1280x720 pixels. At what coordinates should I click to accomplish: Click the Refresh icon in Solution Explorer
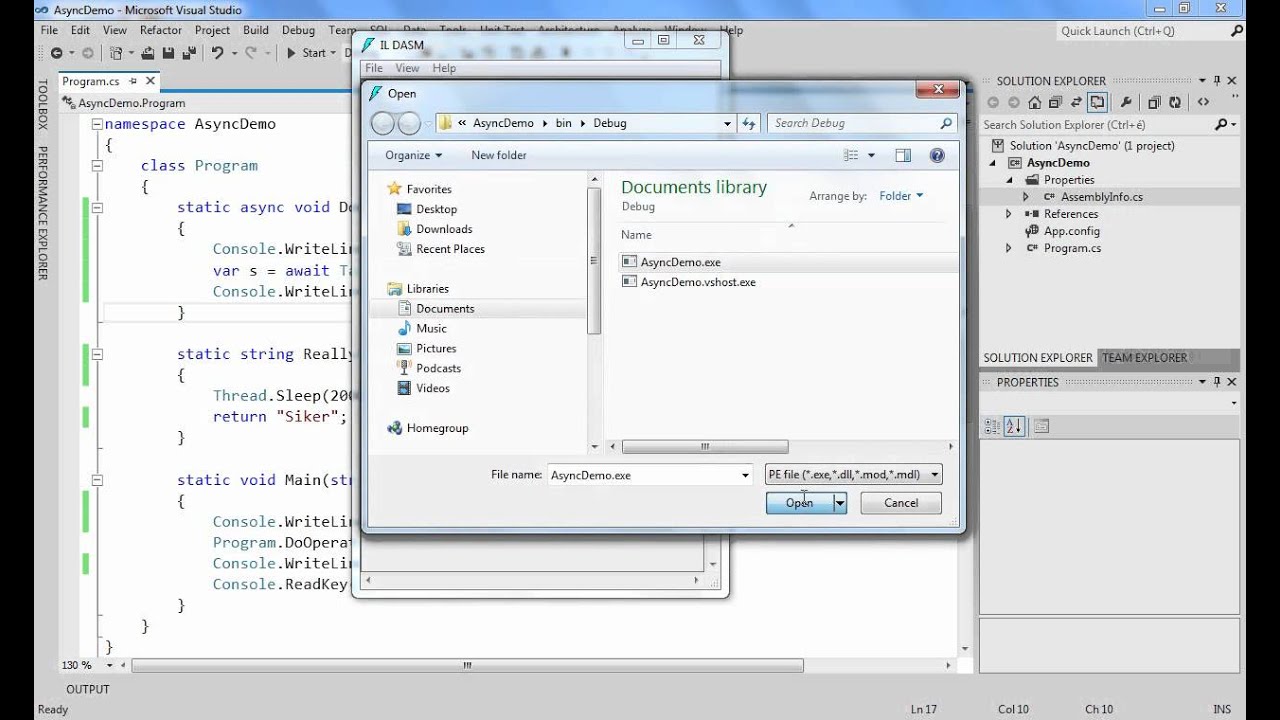tap(1174, 102)
